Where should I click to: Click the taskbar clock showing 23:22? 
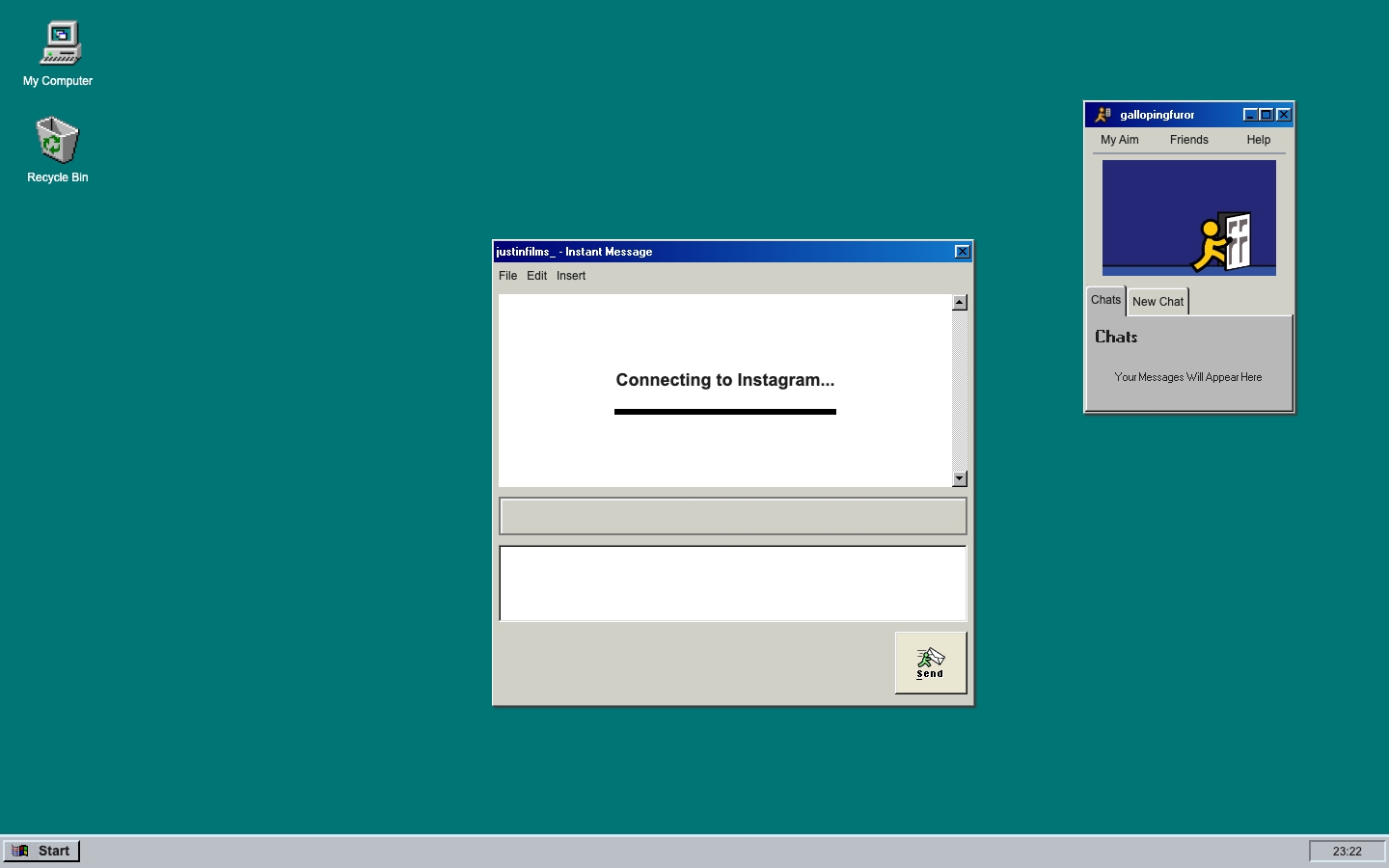pyautogui.click(x=1347, y=851)
